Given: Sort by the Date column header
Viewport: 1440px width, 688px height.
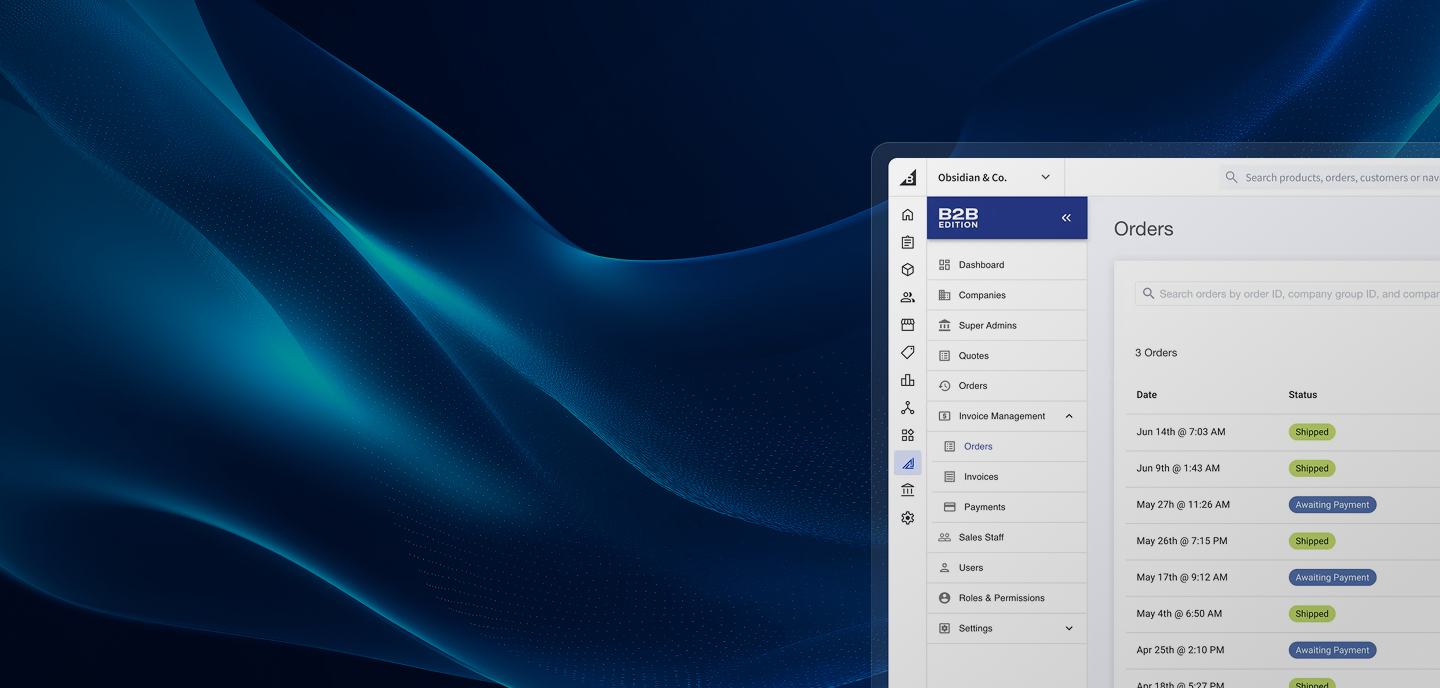Looking at the screenshot, I should [1147, 395].
